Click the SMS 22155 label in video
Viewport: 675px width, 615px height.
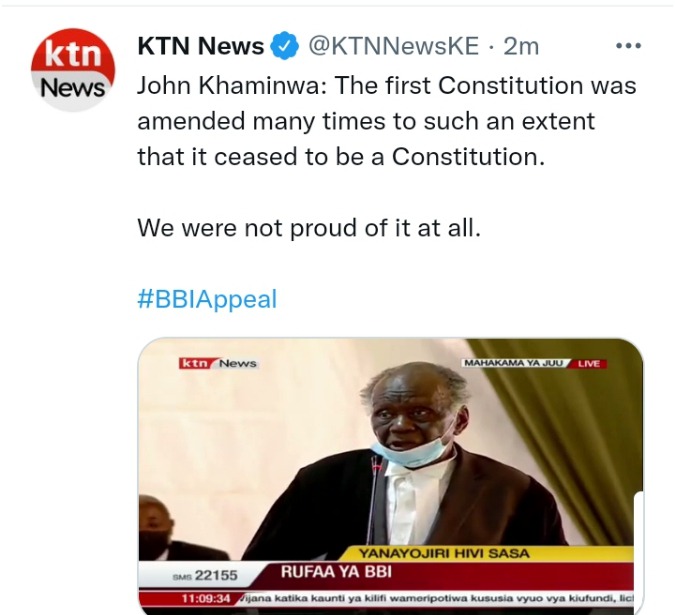[205, 575]
